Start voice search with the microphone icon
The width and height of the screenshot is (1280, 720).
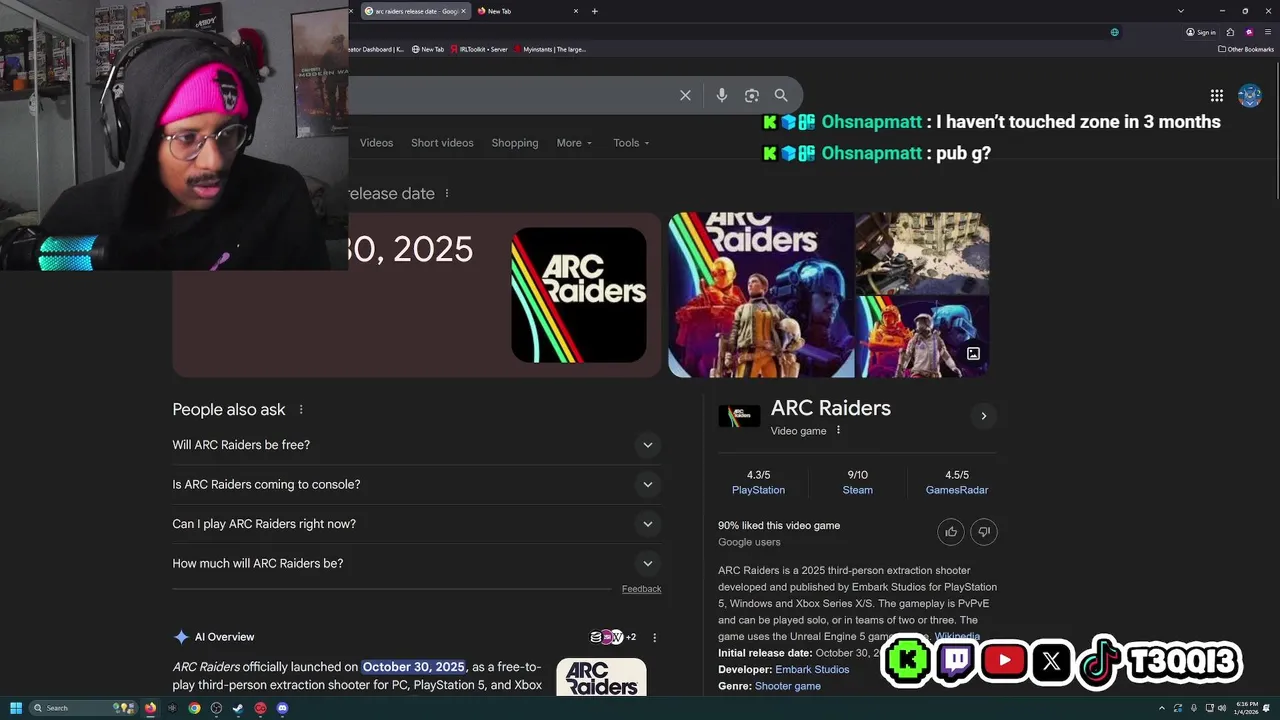[x=722, y=95]
